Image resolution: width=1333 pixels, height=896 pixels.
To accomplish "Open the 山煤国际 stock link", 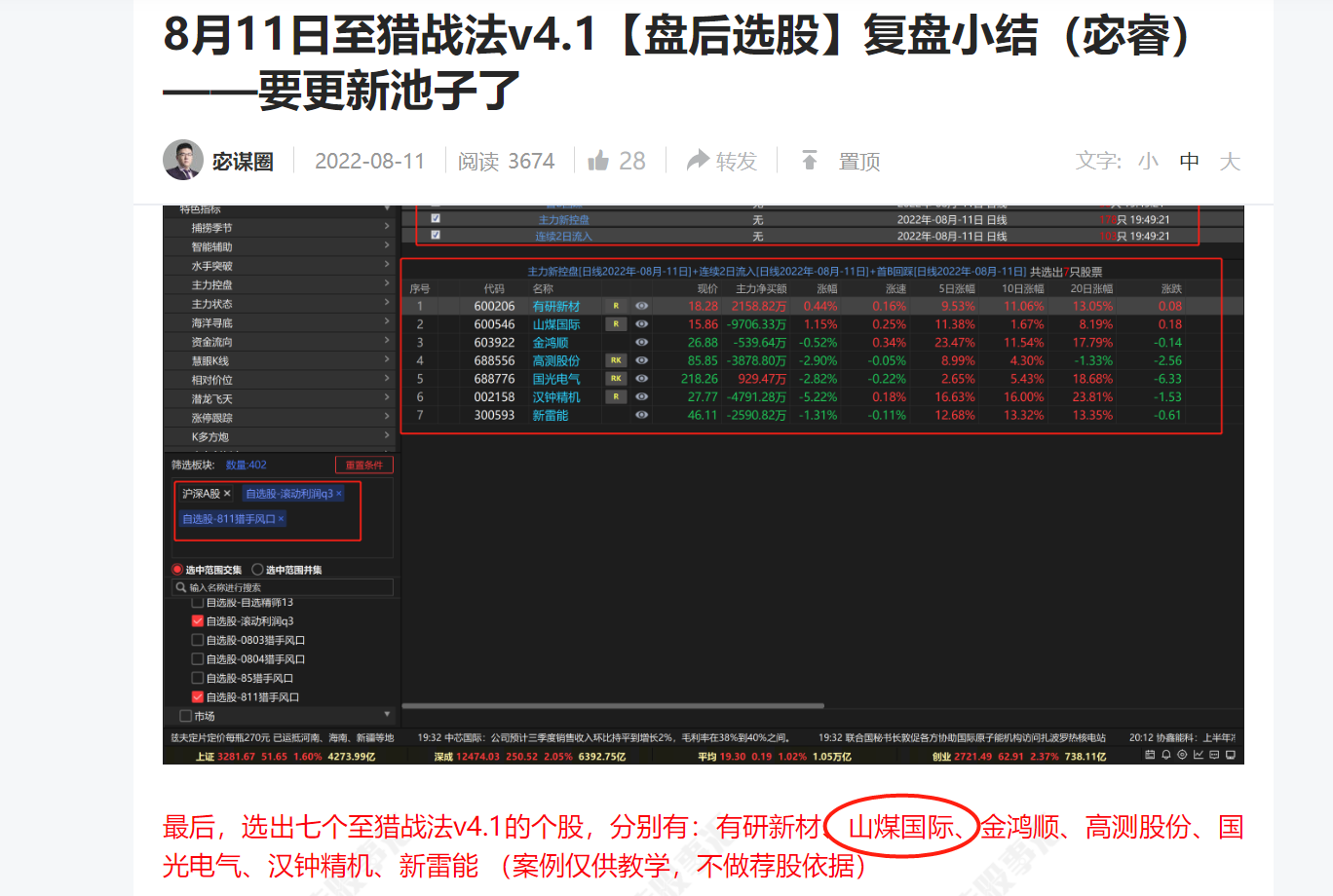I will [x=556, y=324].
